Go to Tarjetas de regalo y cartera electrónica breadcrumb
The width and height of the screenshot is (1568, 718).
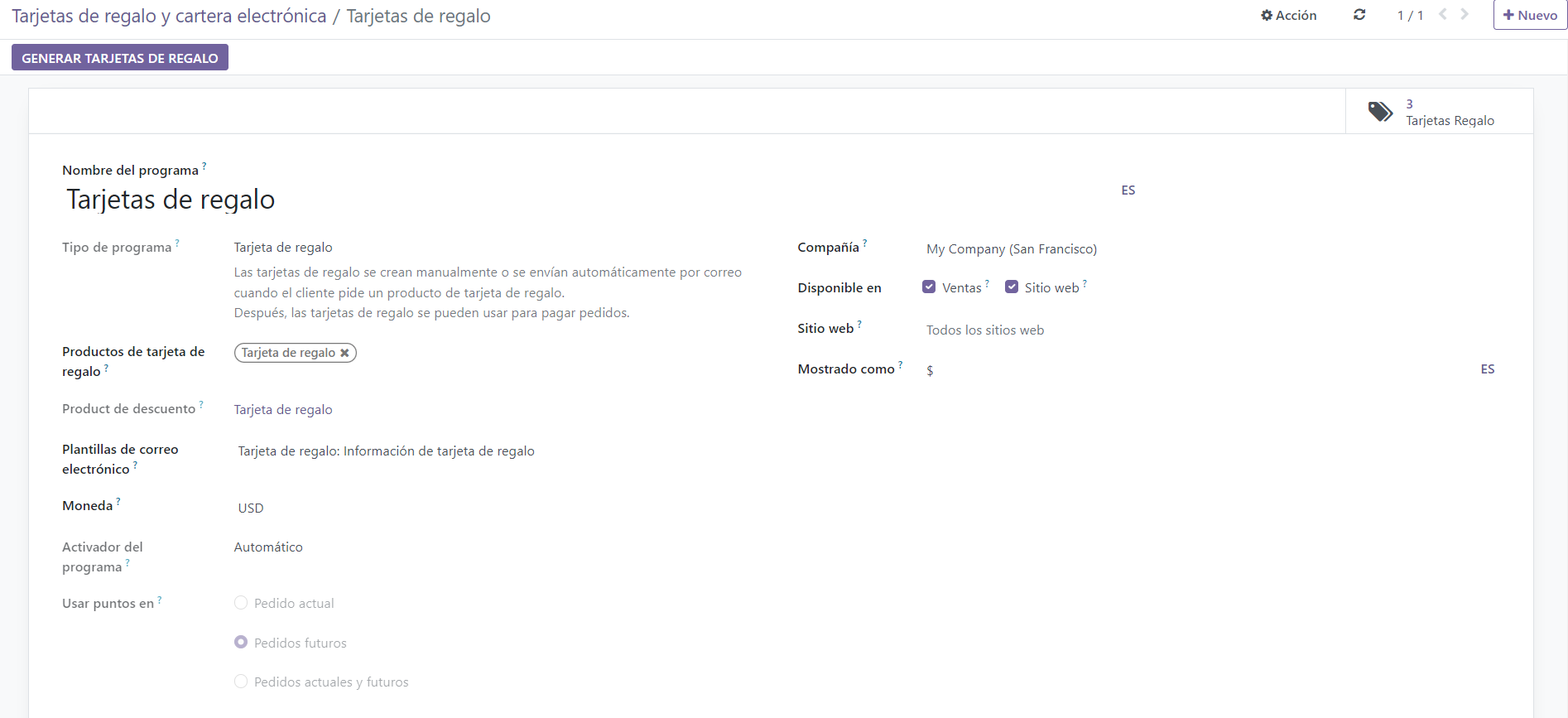tap(169, 17)
